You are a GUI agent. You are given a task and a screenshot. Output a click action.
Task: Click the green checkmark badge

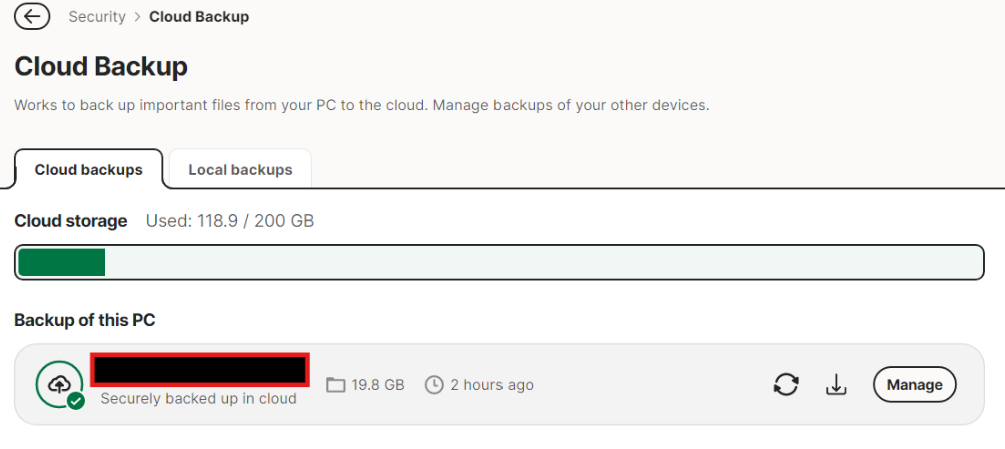coord(76,401)
